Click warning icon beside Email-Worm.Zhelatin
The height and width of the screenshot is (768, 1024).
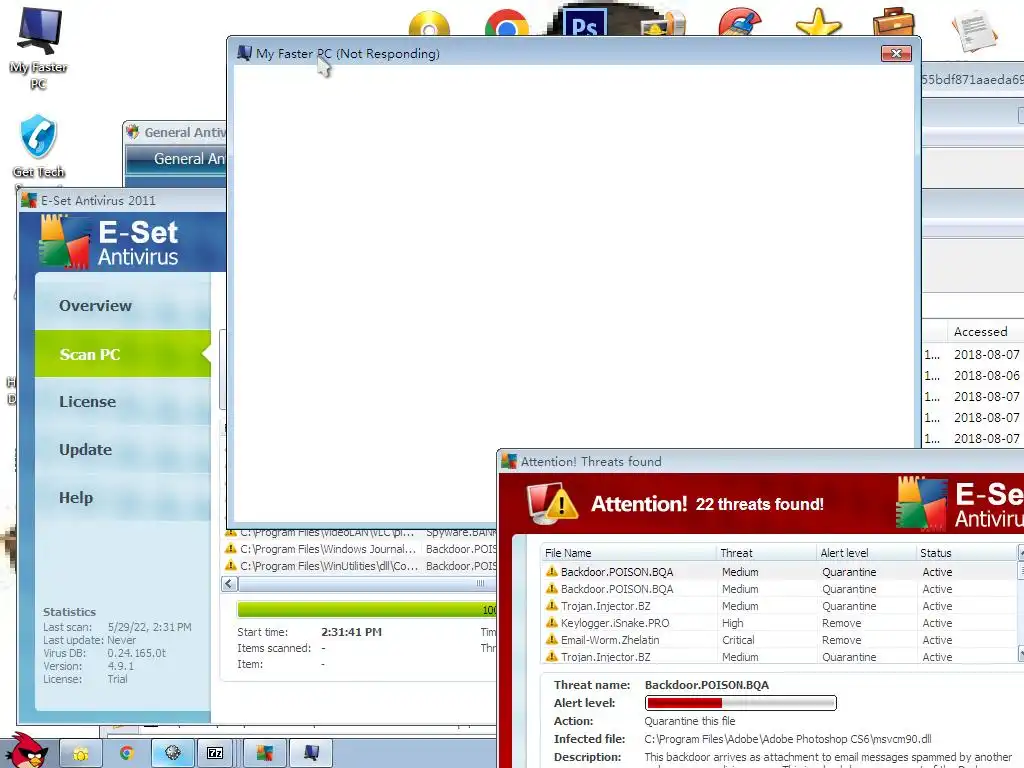552,639
